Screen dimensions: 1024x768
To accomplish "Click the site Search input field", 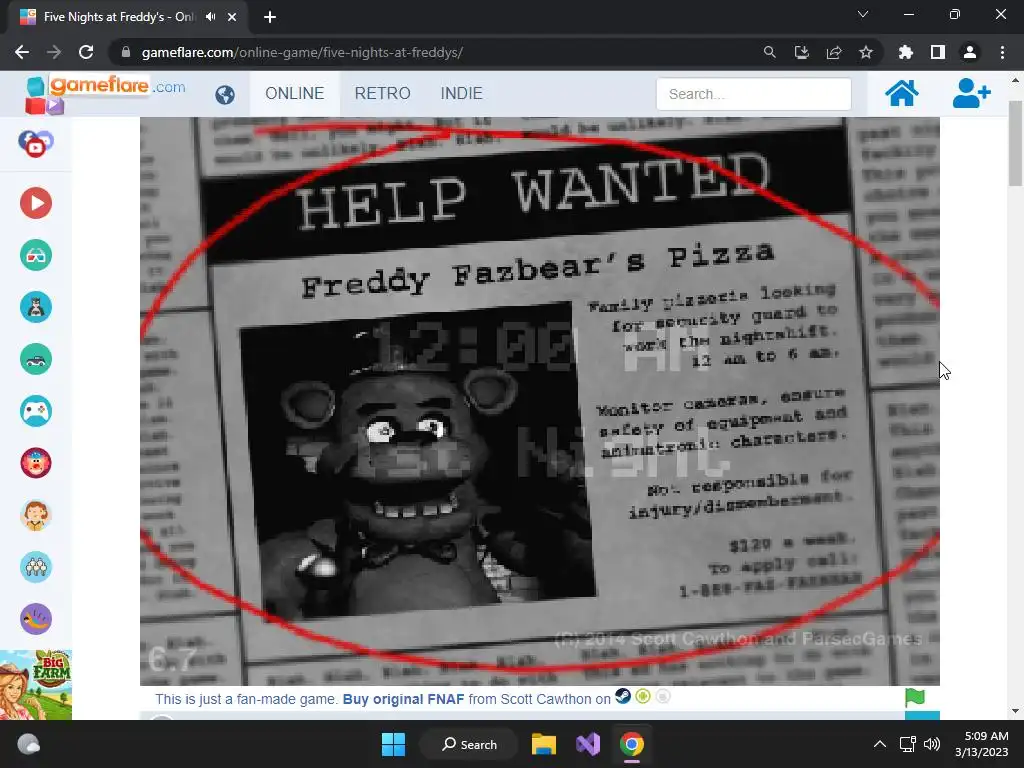I will click(x=754, y=94).
